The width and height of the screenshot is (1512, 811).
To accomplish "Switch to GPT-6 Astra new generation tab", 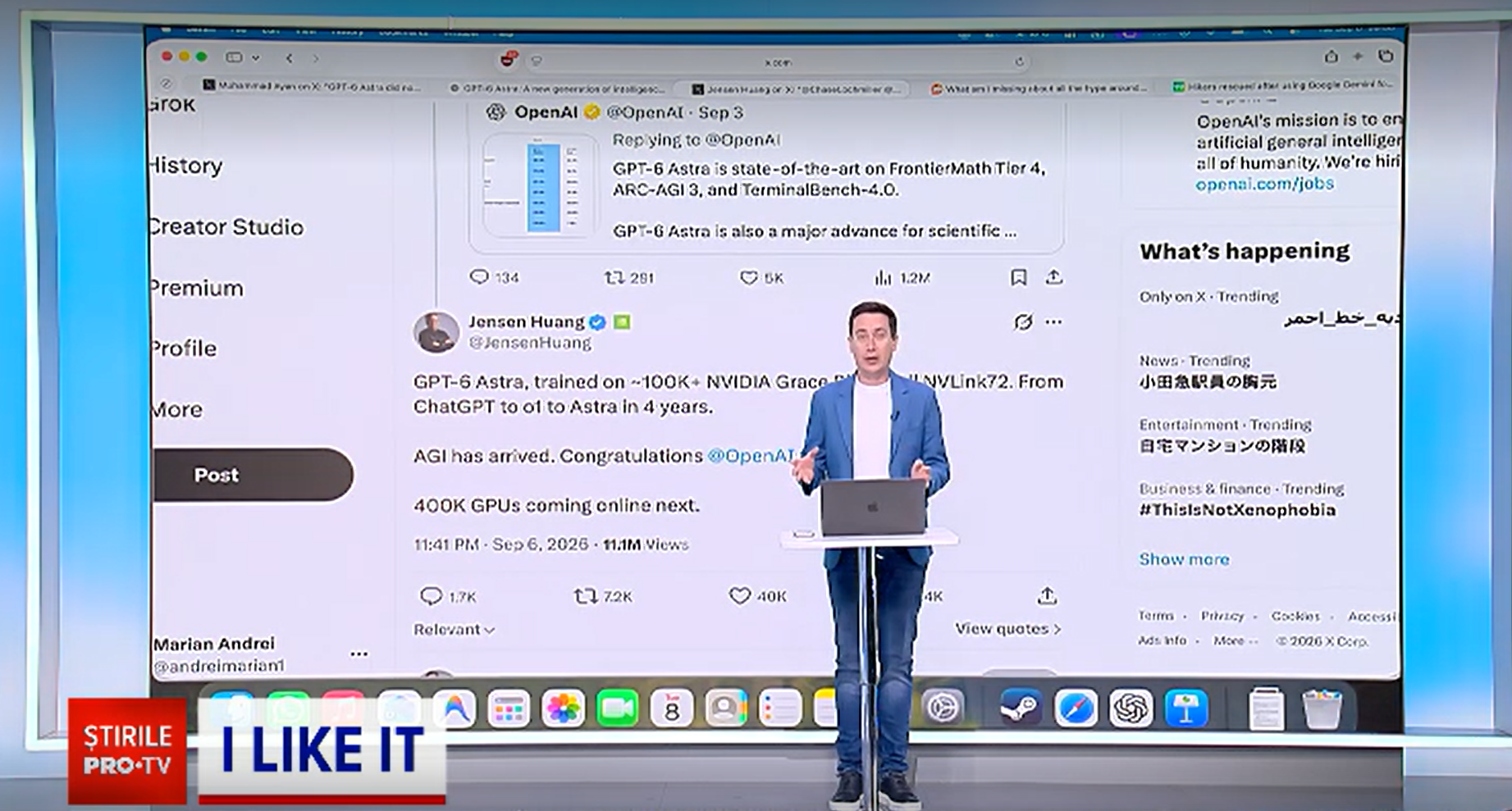I will (558, 88).
